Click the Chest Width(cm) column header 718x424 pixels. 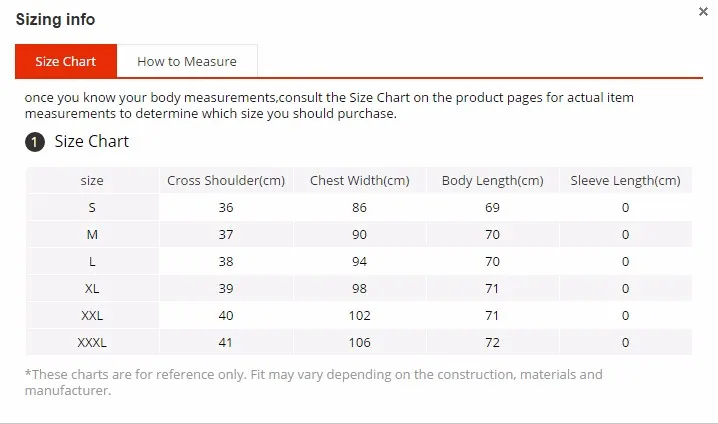359,180
